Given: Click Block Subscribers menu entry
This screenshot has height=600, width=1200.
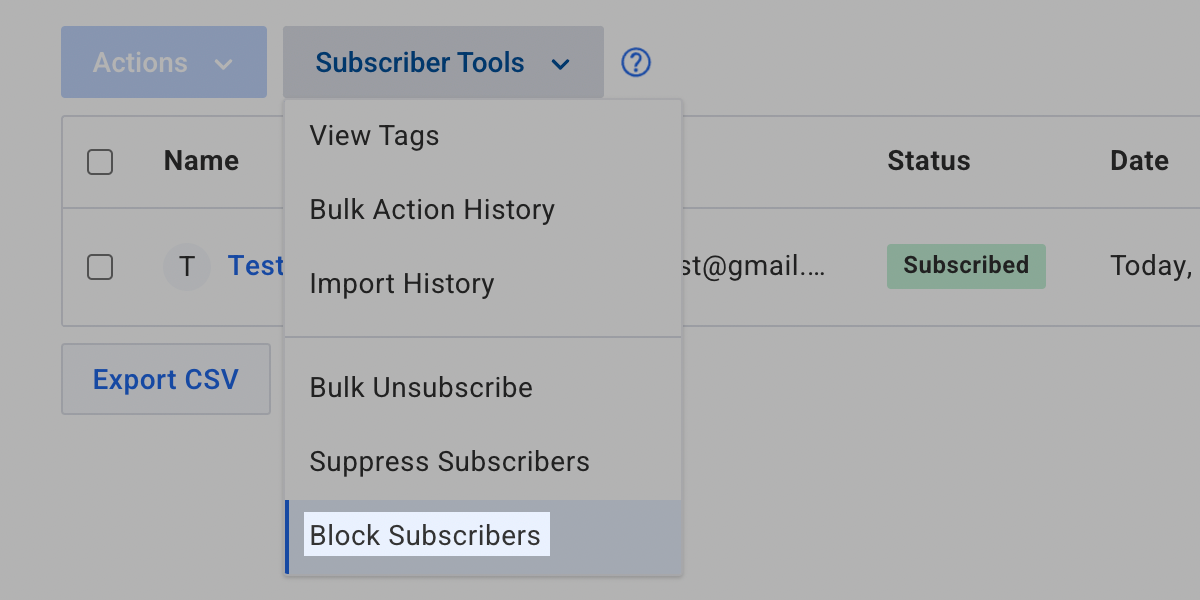Looking at the screenshot, I should 425,536.
